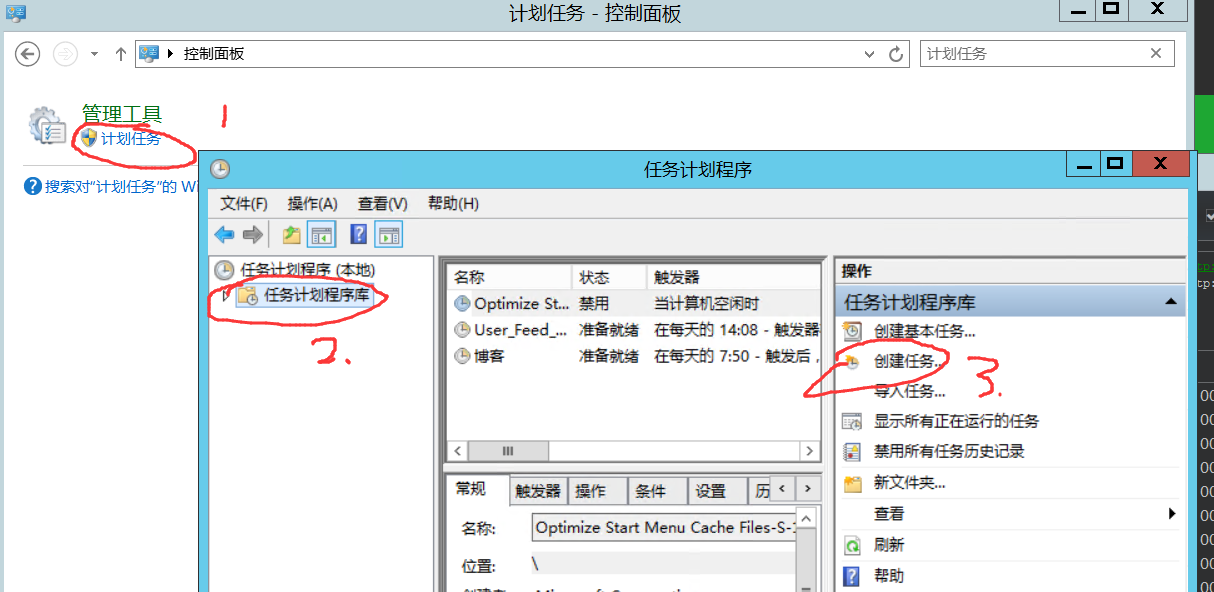This screenshot has height=592, width=1214.
Task: Click the 显示所有正在运行的任务 icon
Action: tap(852, 421)
